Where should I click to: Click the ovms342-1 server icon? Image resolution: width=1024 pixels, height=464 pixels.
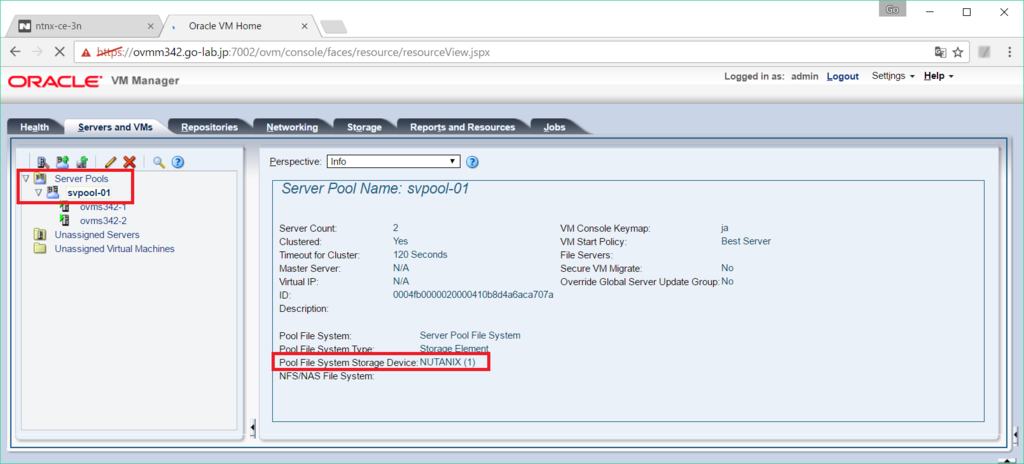[x=65, y=207]
